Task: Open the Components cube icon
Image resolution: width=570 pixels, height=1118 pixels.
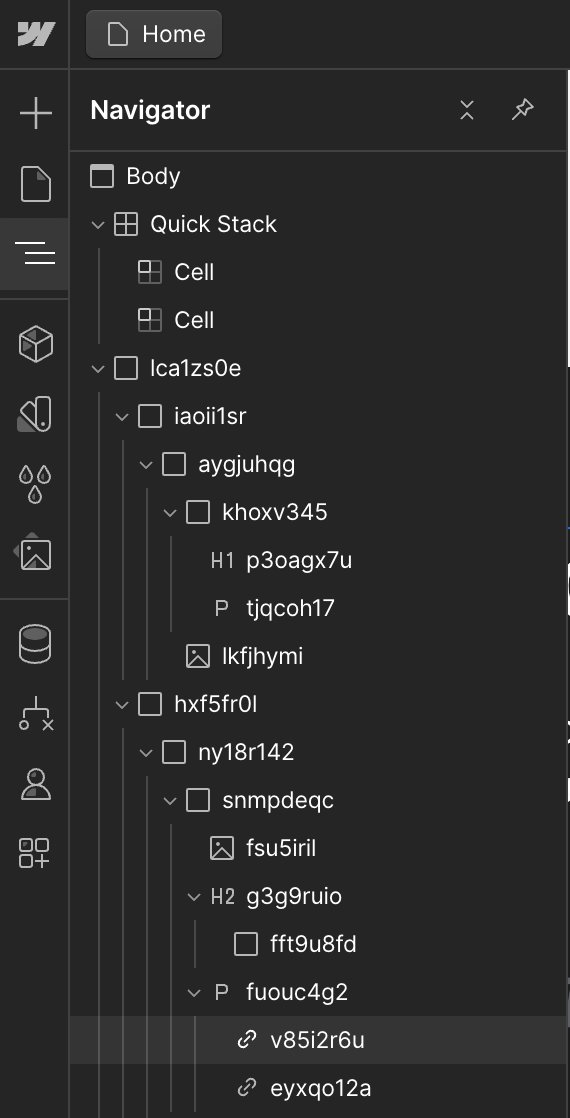Action: coord(35,344)
